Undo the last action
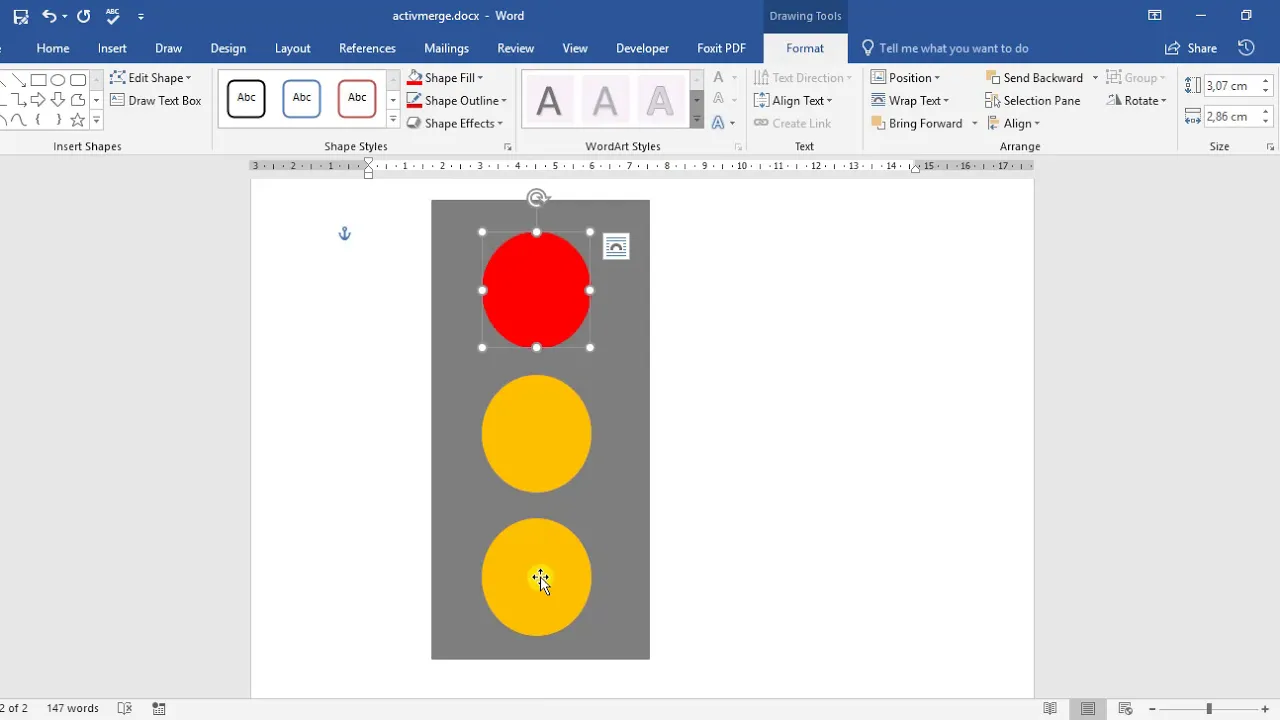This screenshot has height=720, width=1280. pyautogui.click(x=49, y=16)
